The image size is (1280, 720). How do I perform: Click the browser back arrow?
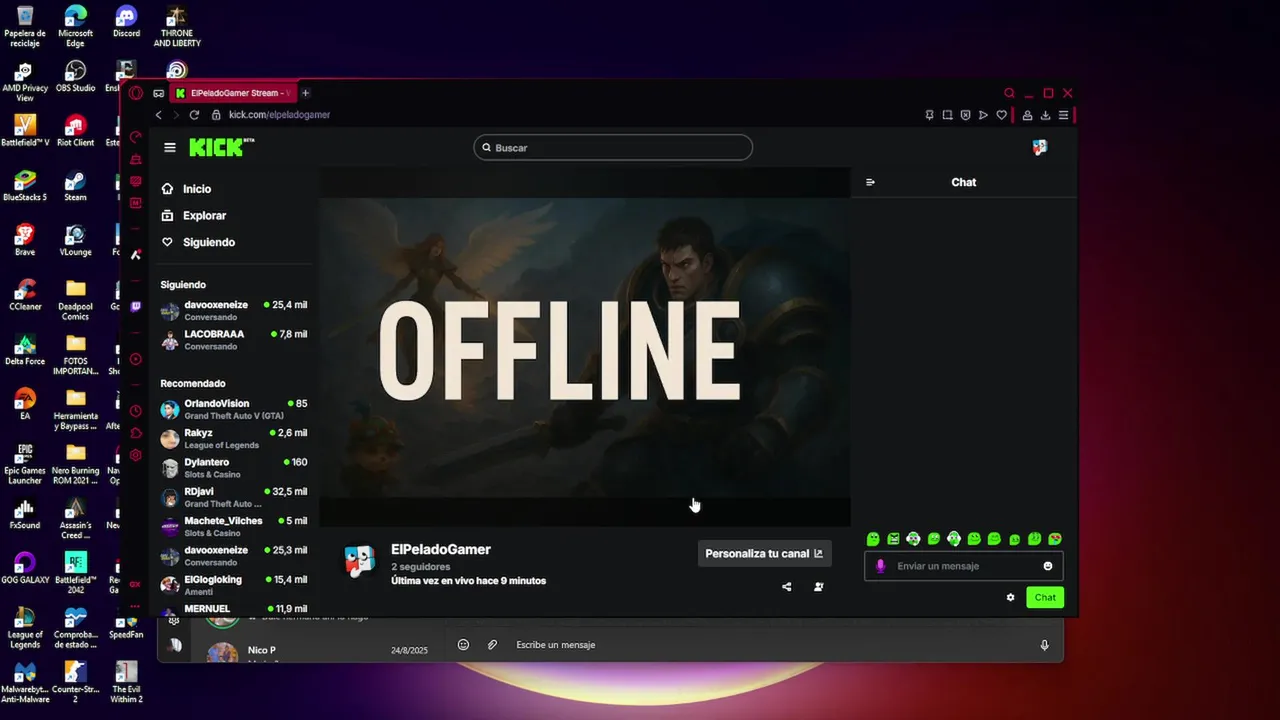[158, 115]
